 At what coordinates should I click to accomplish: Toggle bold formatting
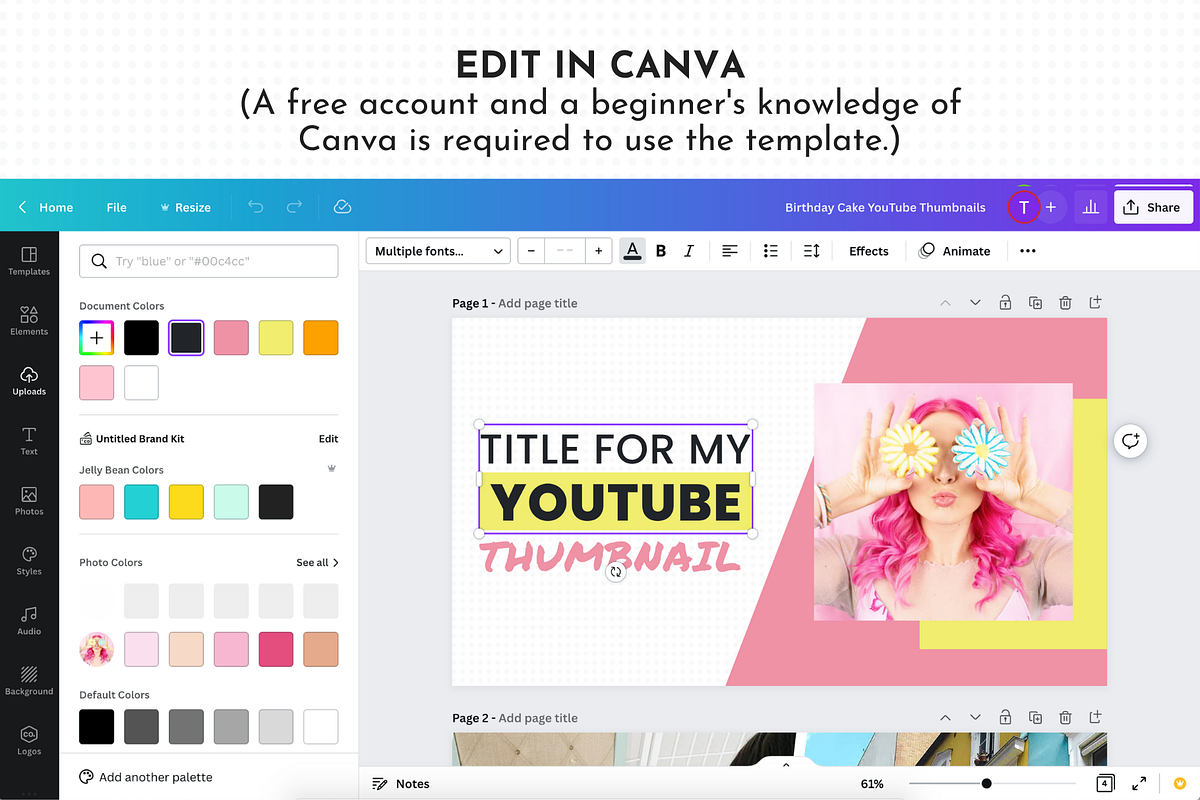click(661, 251)
